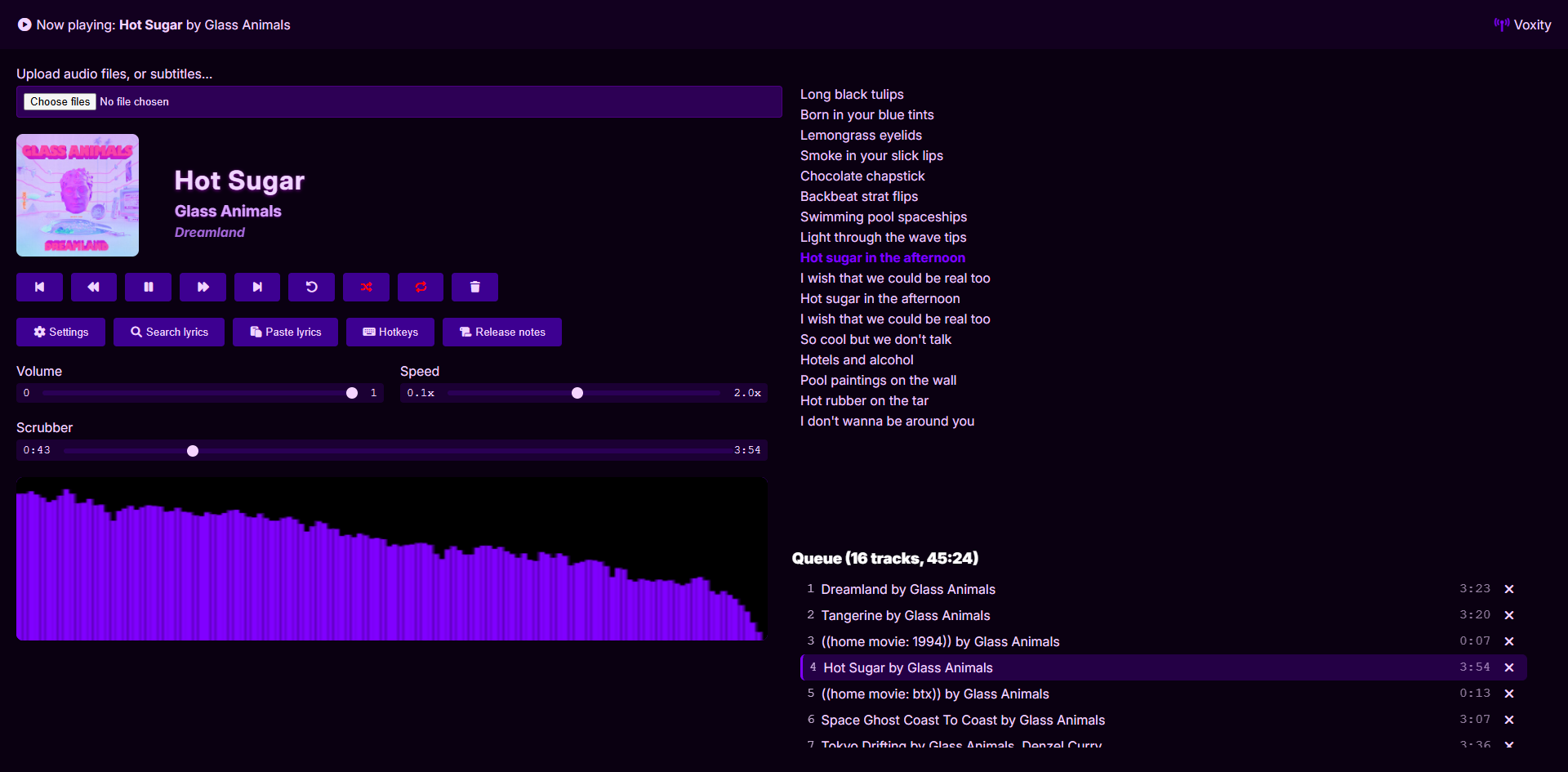The height and width of the screenshot is (772, 1568).
Task: Open the Release notes
Action: [502, 332]
